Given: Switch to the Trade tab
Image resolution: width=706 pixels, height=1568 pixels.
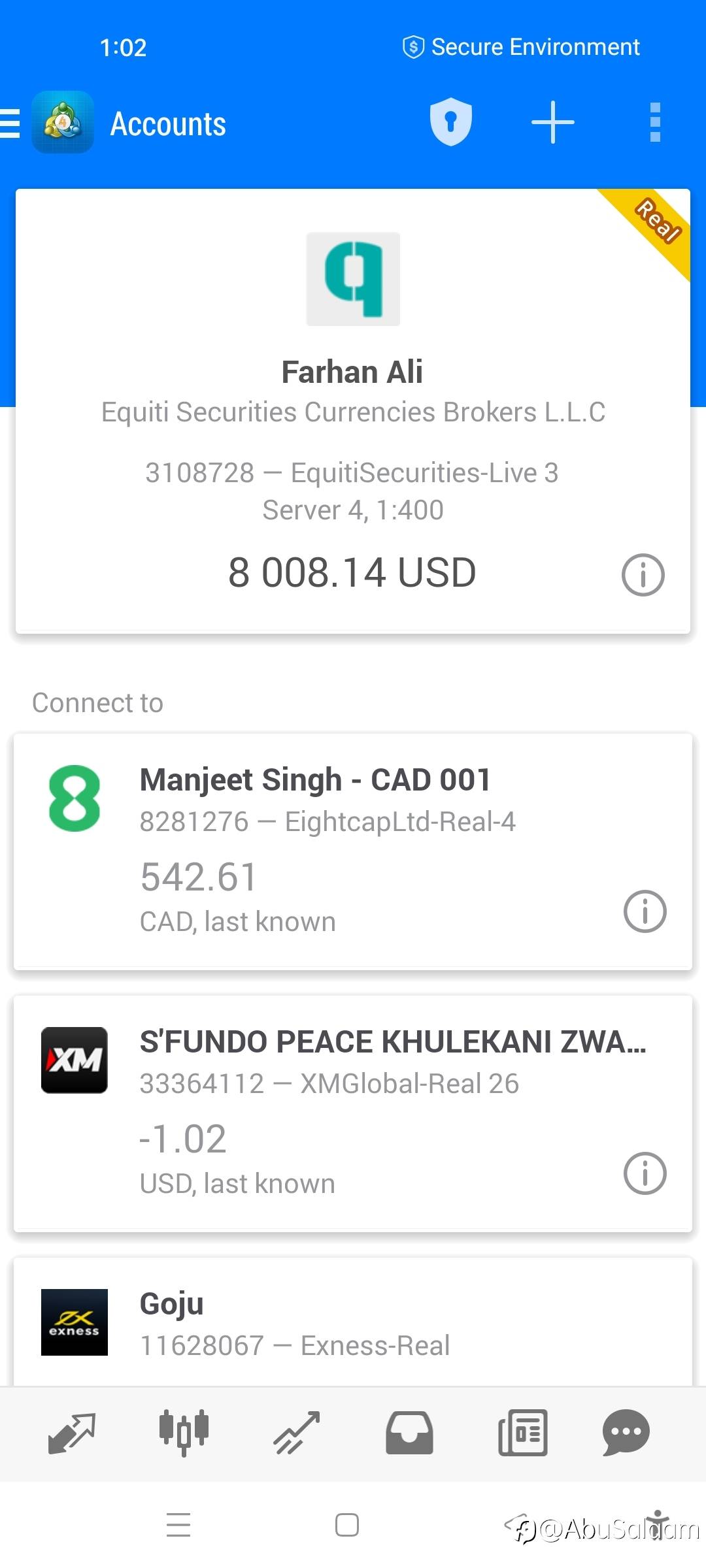Looking at the screenshot, I should tap(296, 1433).
